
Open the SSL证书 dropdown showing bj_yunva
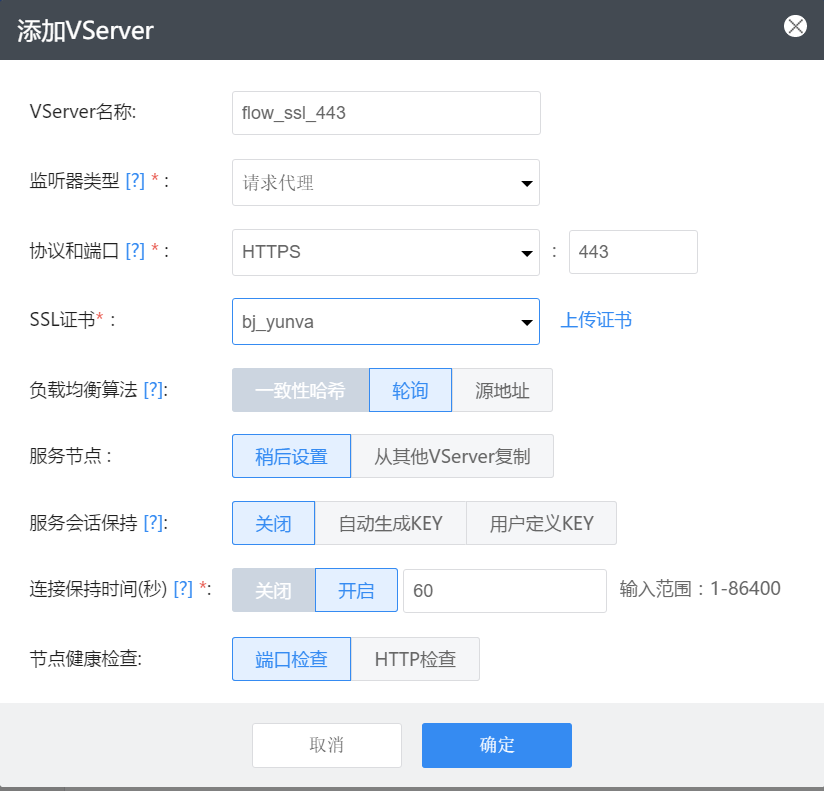click(386, 322)
